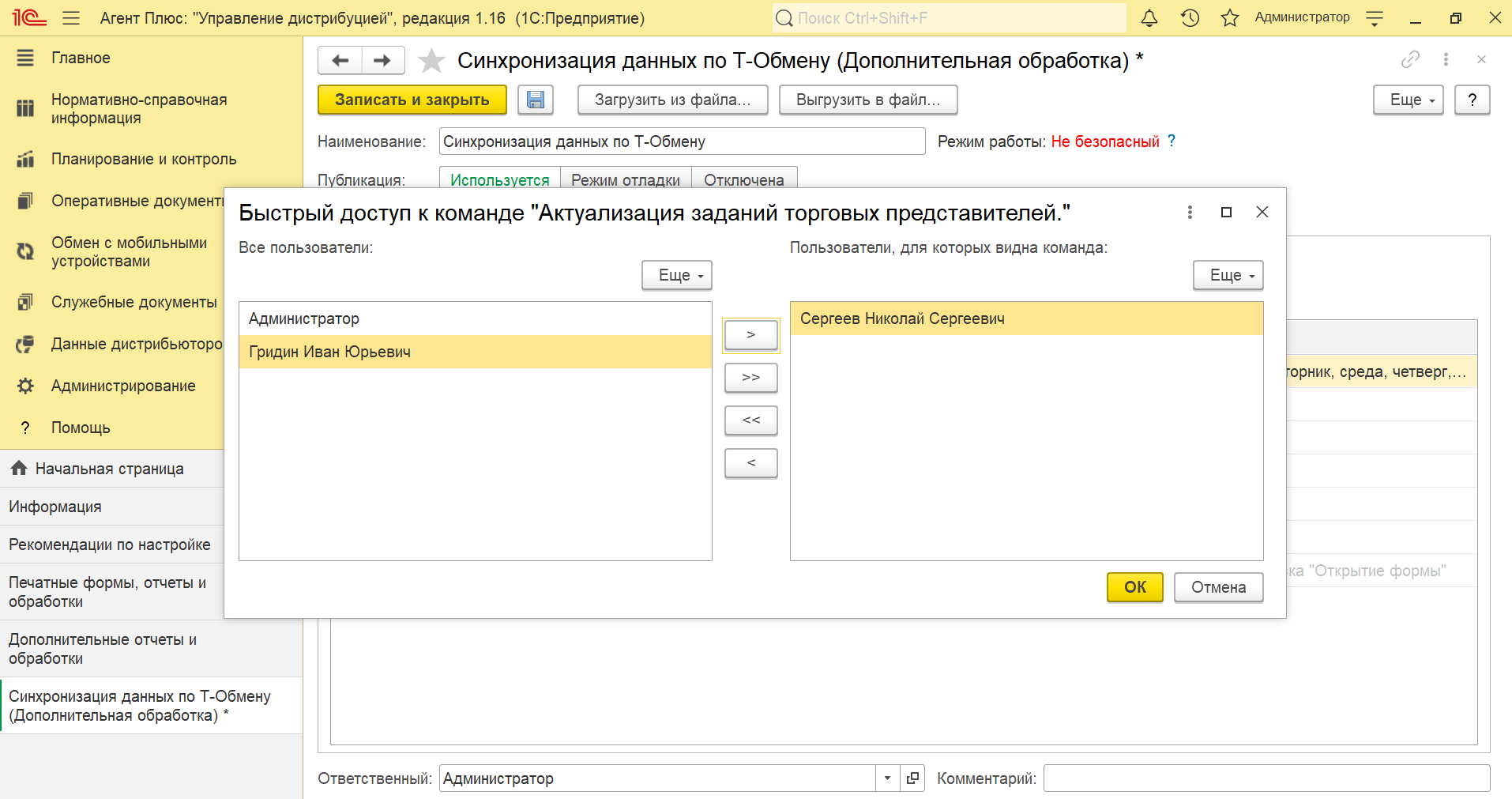Move all users right with >> button
Viewport: 1512px width, 799px height.
751,378
